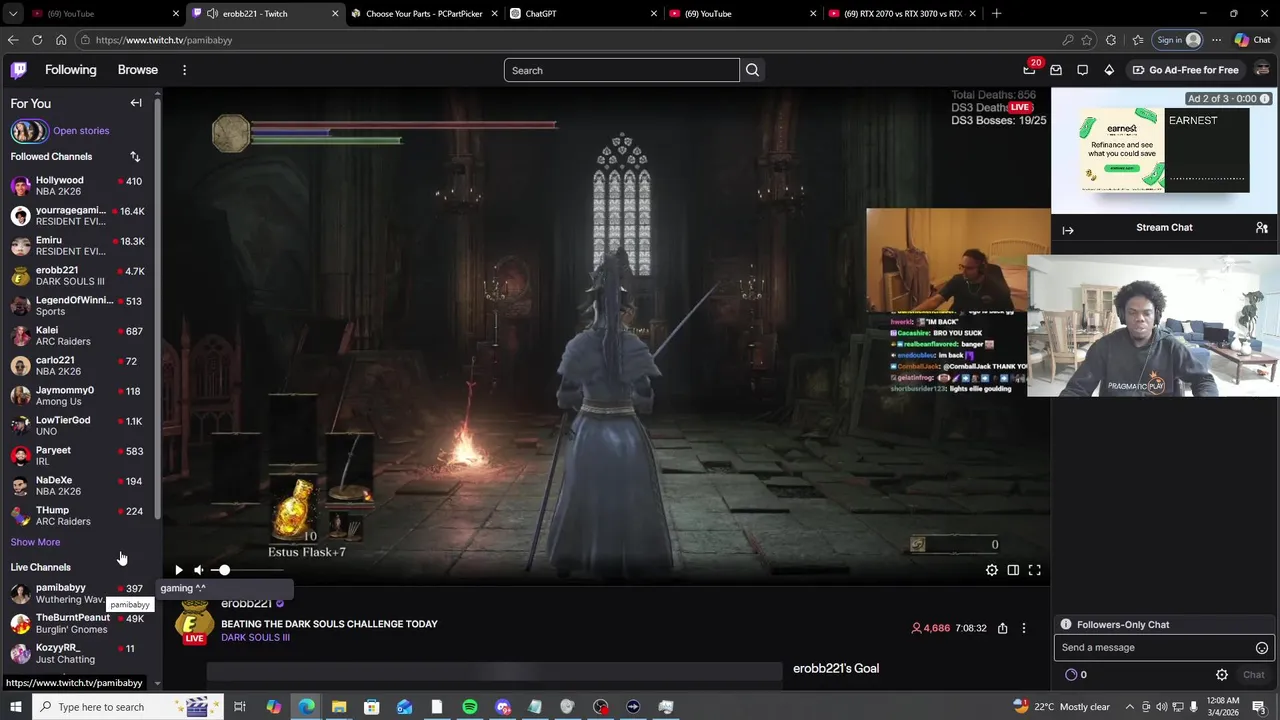The width and height of the screenshot is (1280, 720).
Task: Mute the erobb221 Twitch tab audio icon
Action: point(211,13)
